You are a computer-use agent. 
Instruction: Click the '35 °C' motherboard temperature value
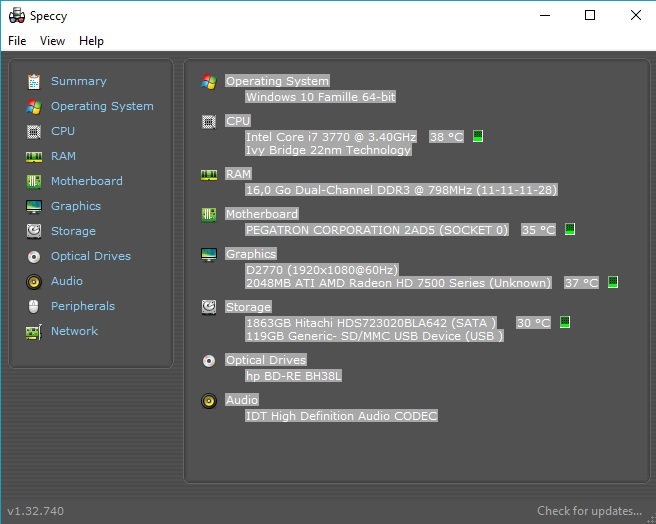point(538,230)
